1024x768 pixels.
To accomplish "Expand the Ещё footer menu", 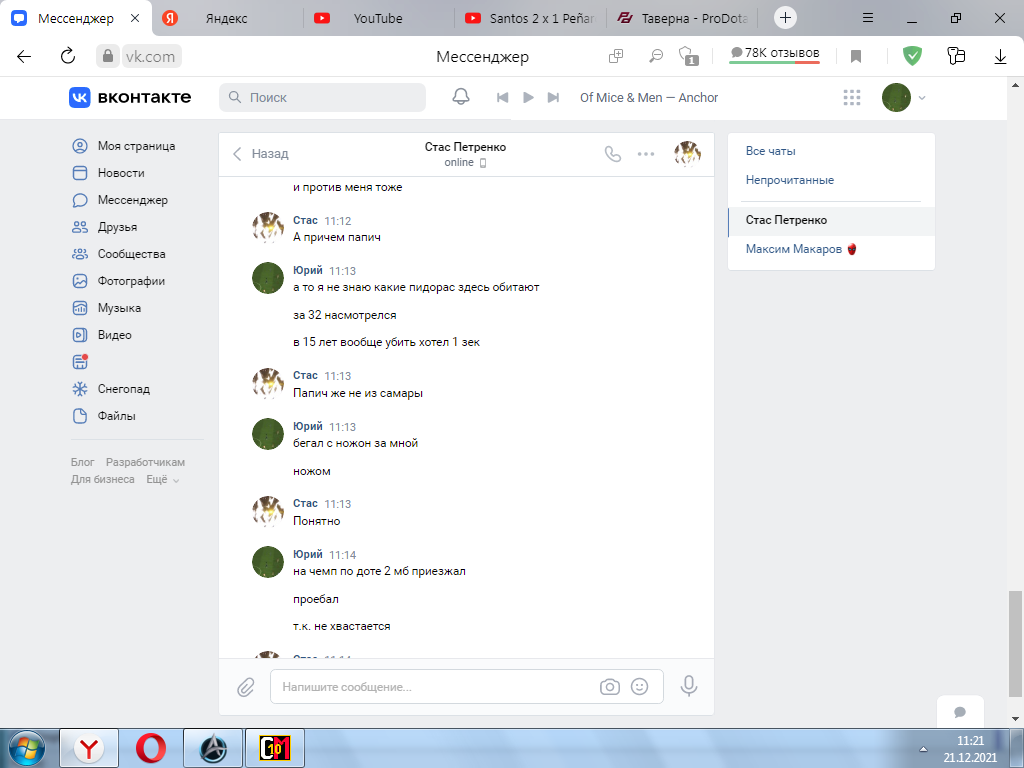I will point(162,480).
